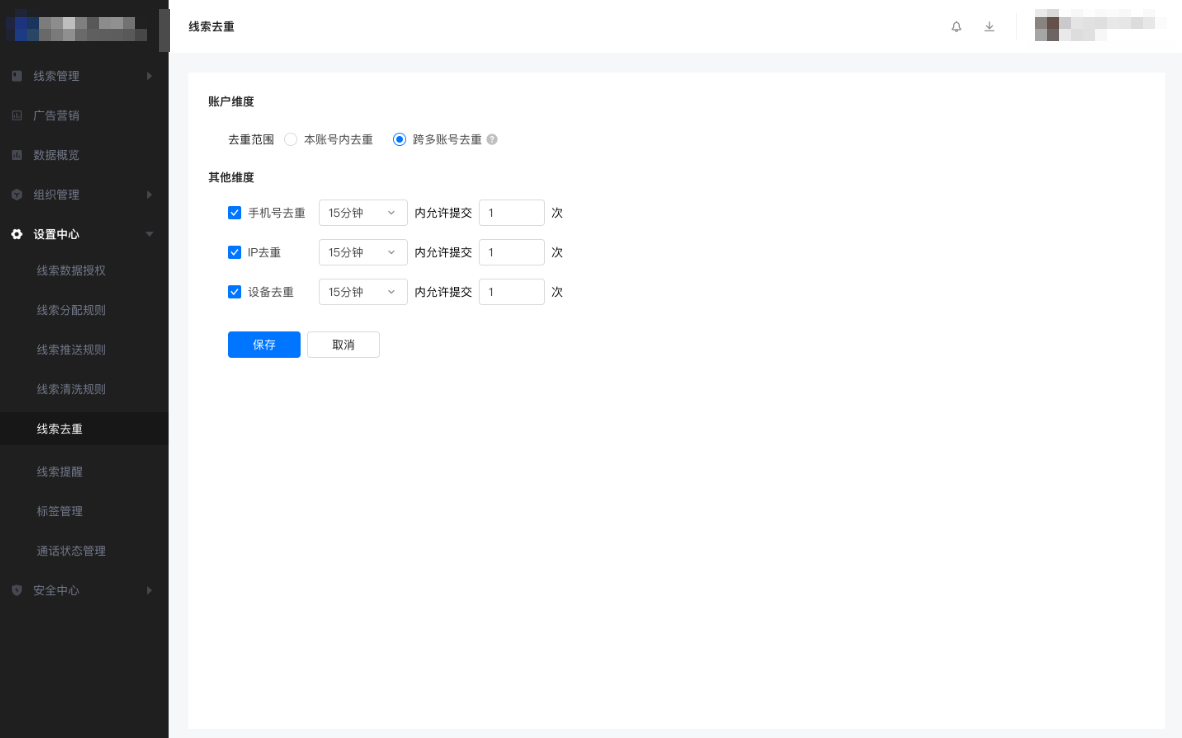The height and width of the screenshot is (738, 1182).
Task: Click the 设置中心 gear icon
Action: coord(16,233)
